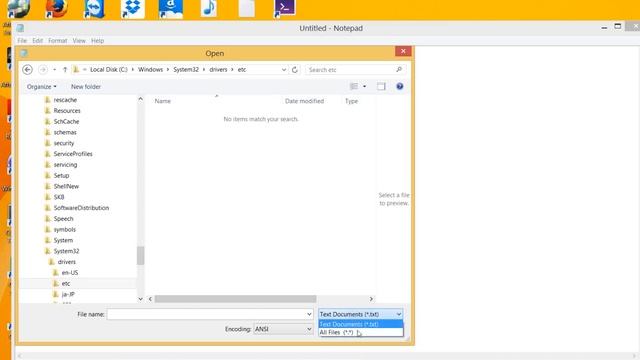Toggle the preview pane icon
The image size is (640, 360).
click(x=381, y=87)
